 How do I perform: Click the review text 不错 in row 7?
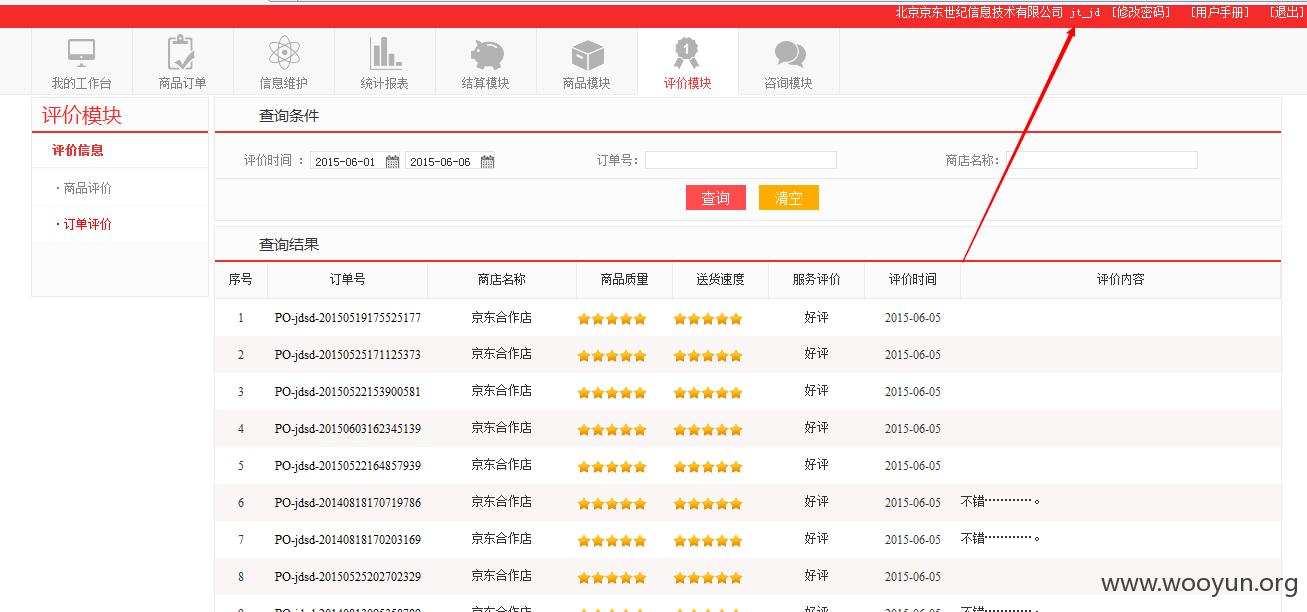click(x=1001, y=539)
